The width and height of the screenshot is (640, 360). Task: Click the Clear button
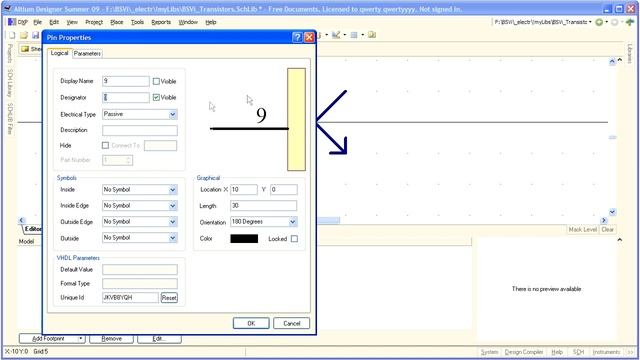point(607,229)
